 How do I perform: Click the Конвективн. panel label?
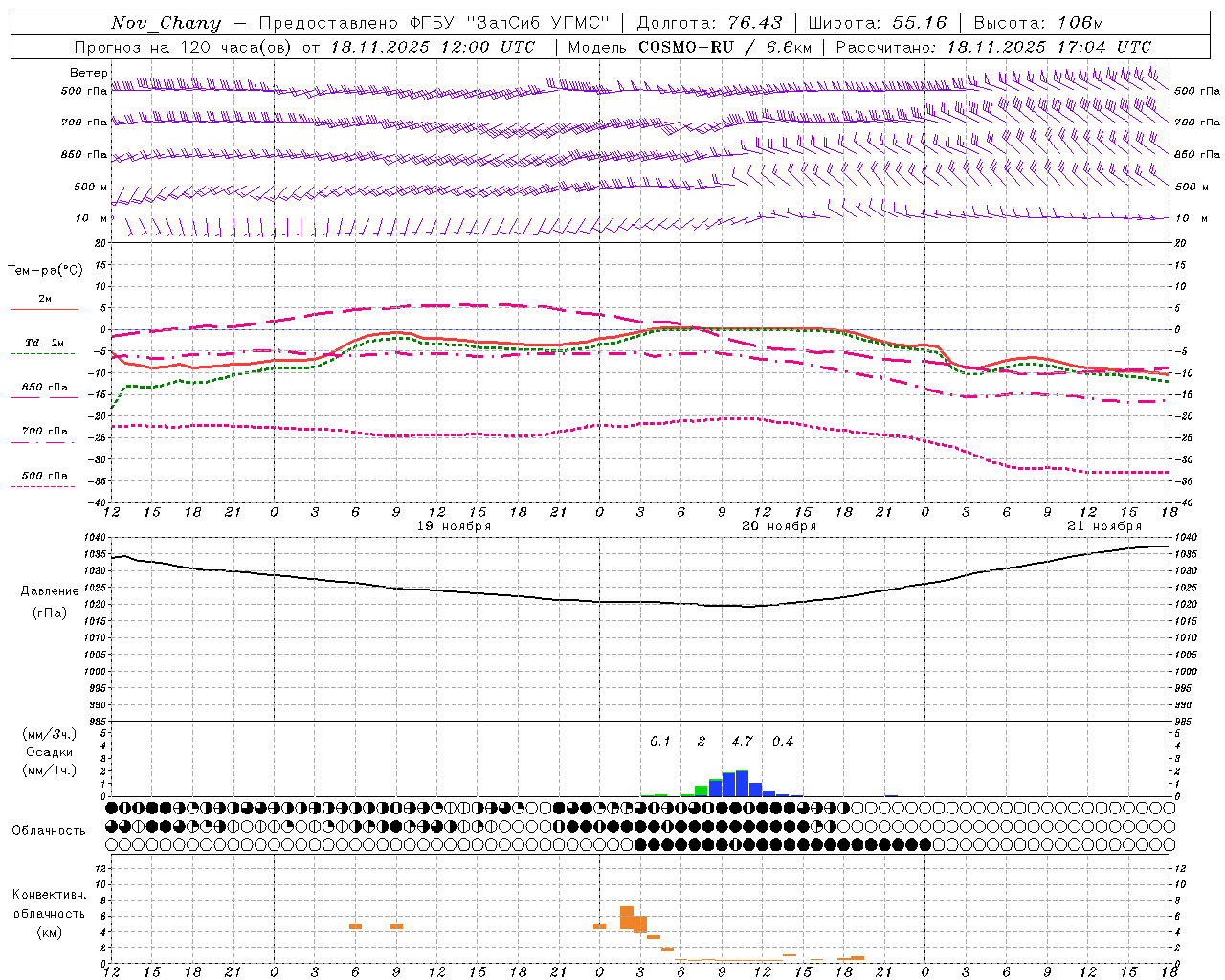(50, 895)
